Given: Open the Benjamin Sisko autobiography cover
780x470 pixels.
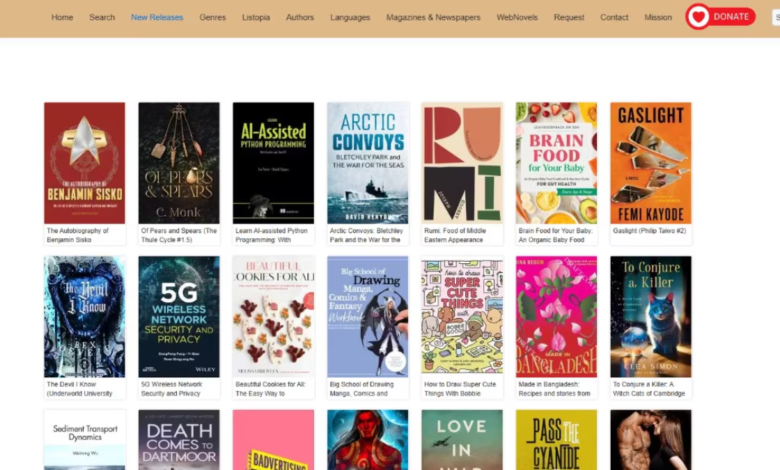Looking at the screenshot, I should click(x=85, y=163).
